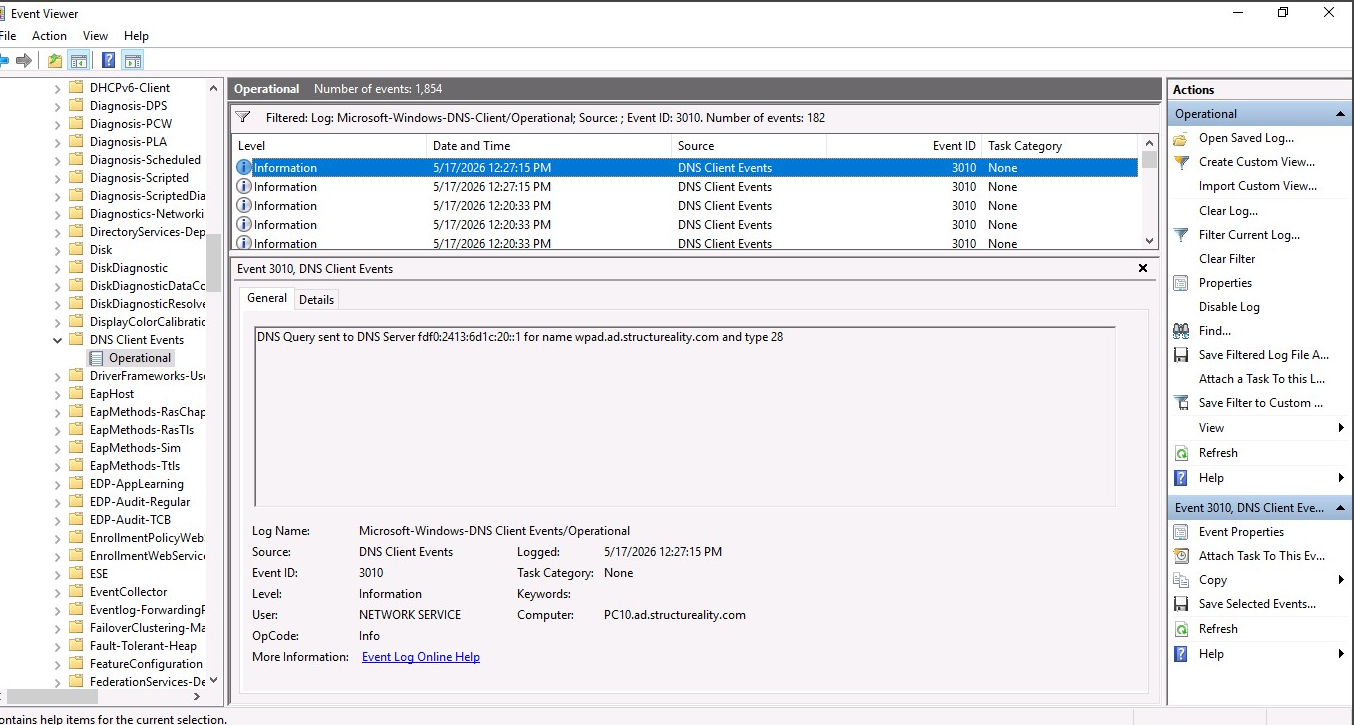1354x725 pixels.
Task: Click Import Custom View action
Action: point(1258,186)
